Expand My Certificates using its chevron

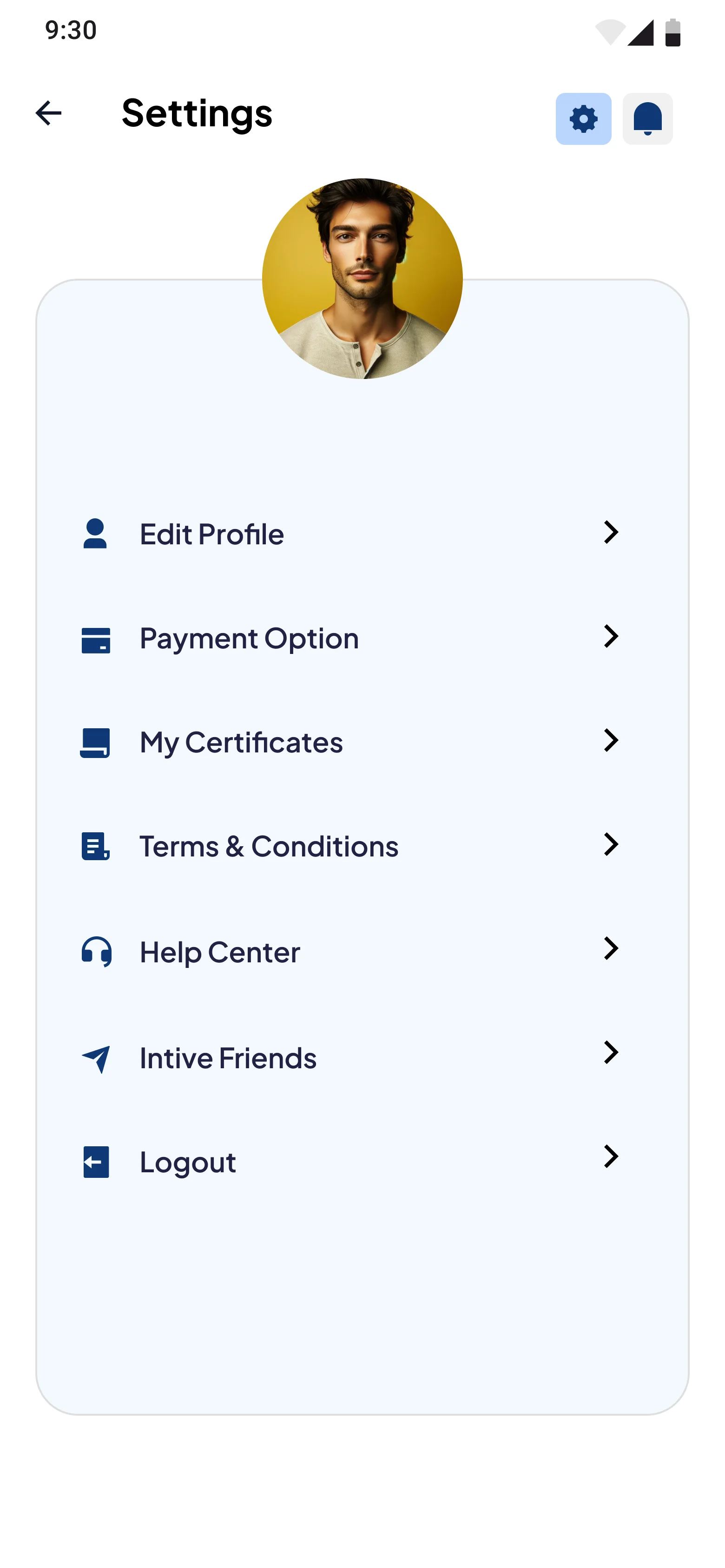click(x=611, y=740)
